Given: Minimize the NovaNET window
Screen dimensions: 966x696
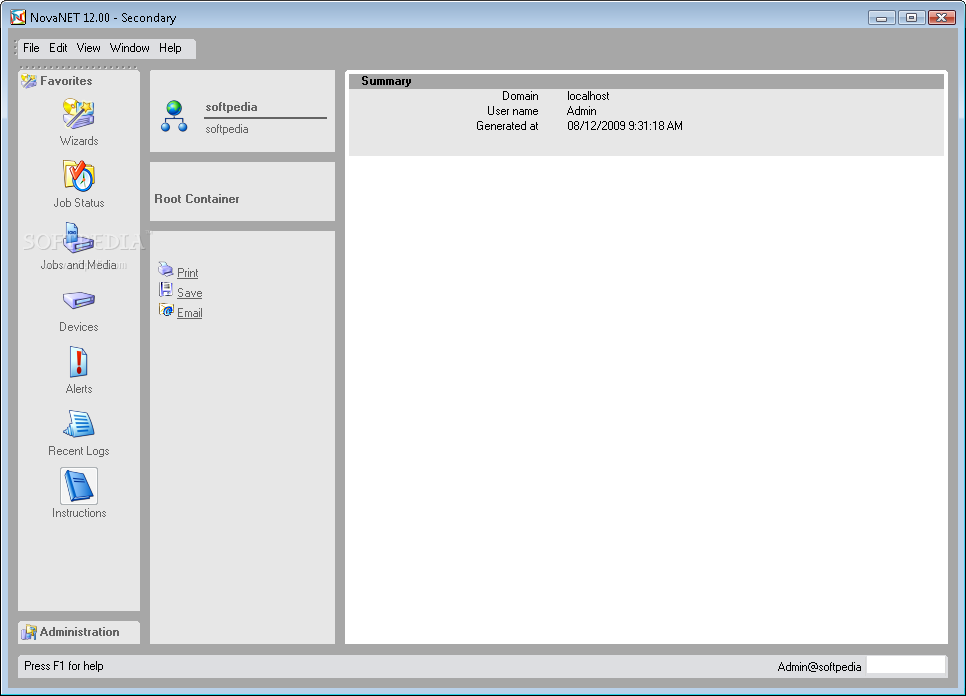Looking at the screenshot, I should tap(881, 17).
